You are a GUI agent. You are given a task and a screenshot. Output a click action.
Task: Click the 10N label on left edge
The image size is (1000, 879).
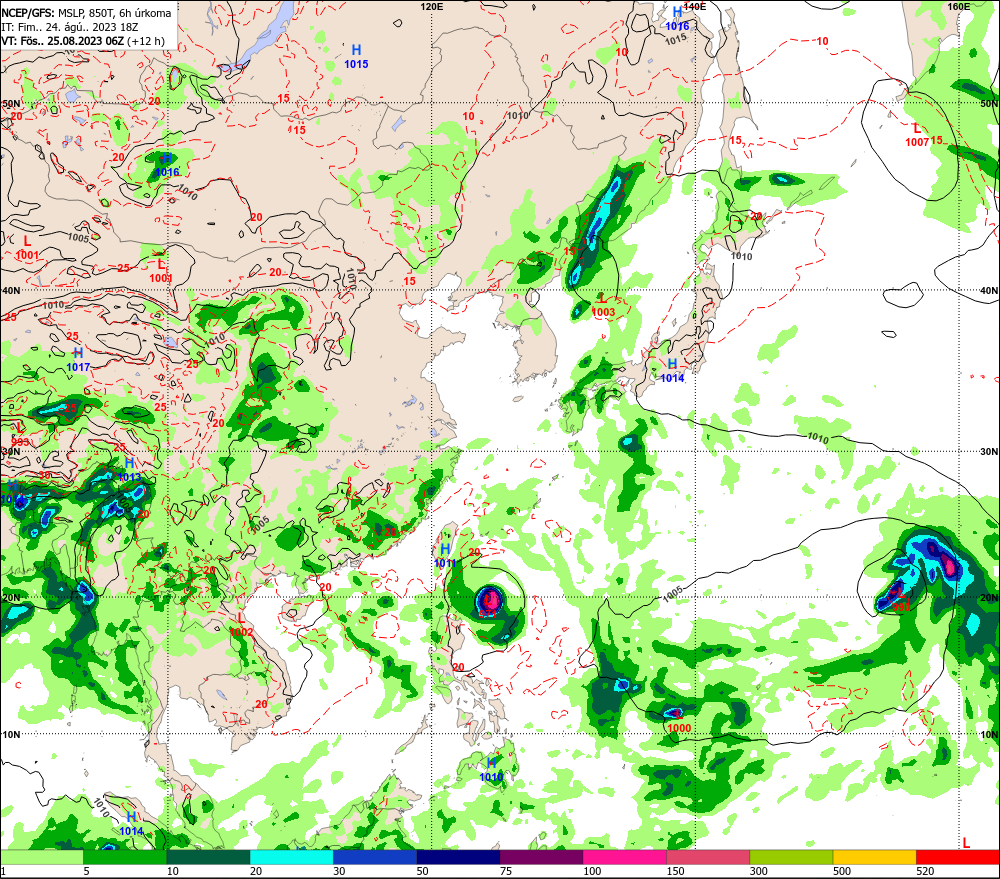pyautogui.click(x=11, y=734)
